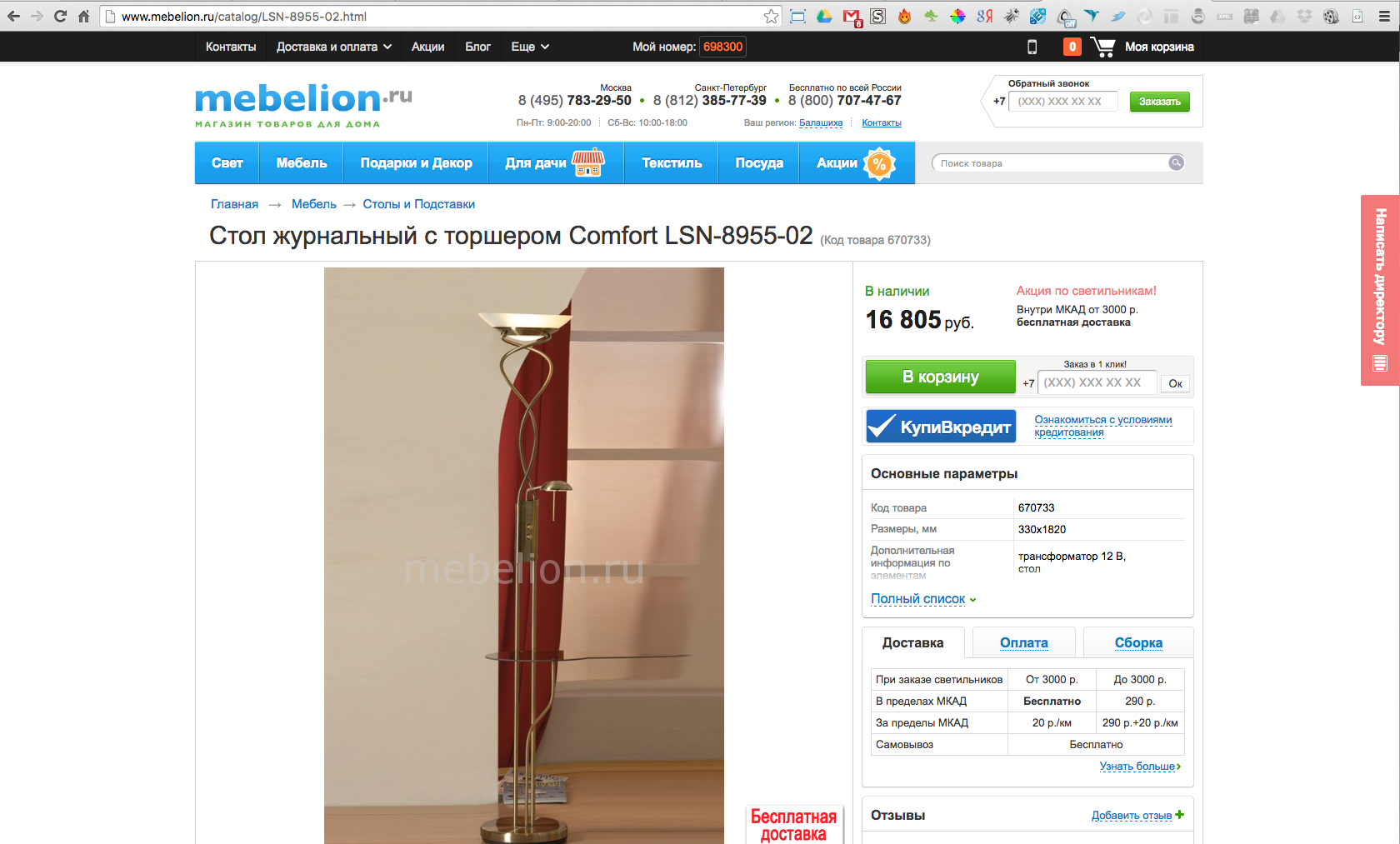Click the green plus next to Добавить отзыв
1400x844 pixels.
pos(1179,814)
